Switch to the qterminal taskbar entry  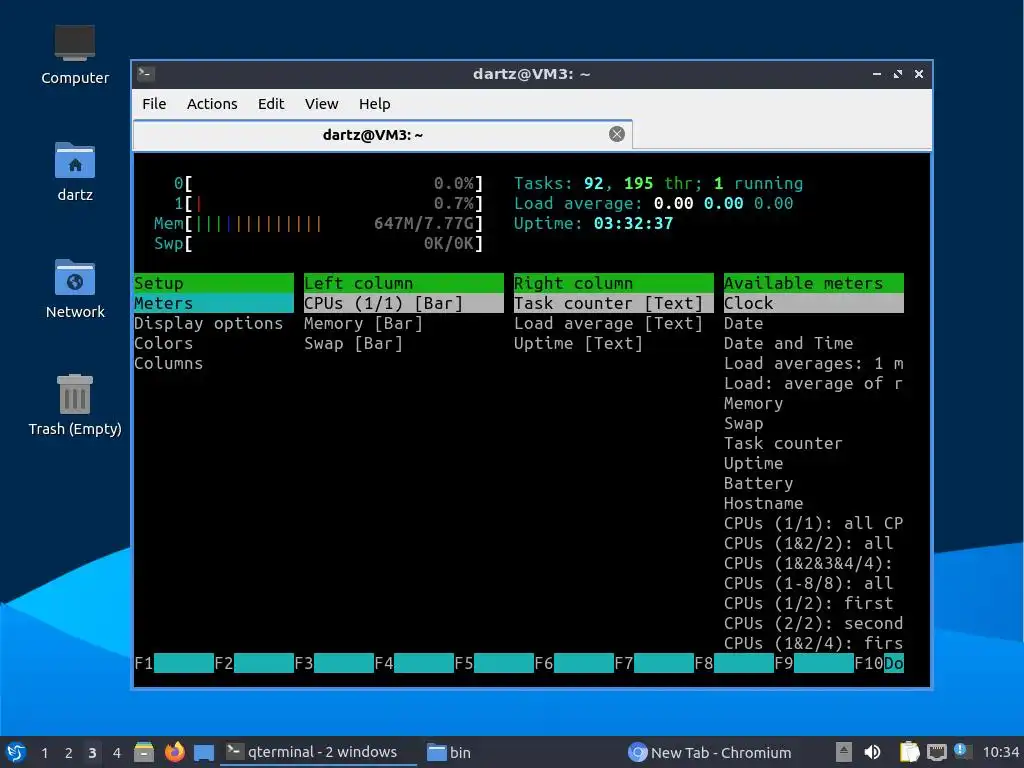coord(319,752)
